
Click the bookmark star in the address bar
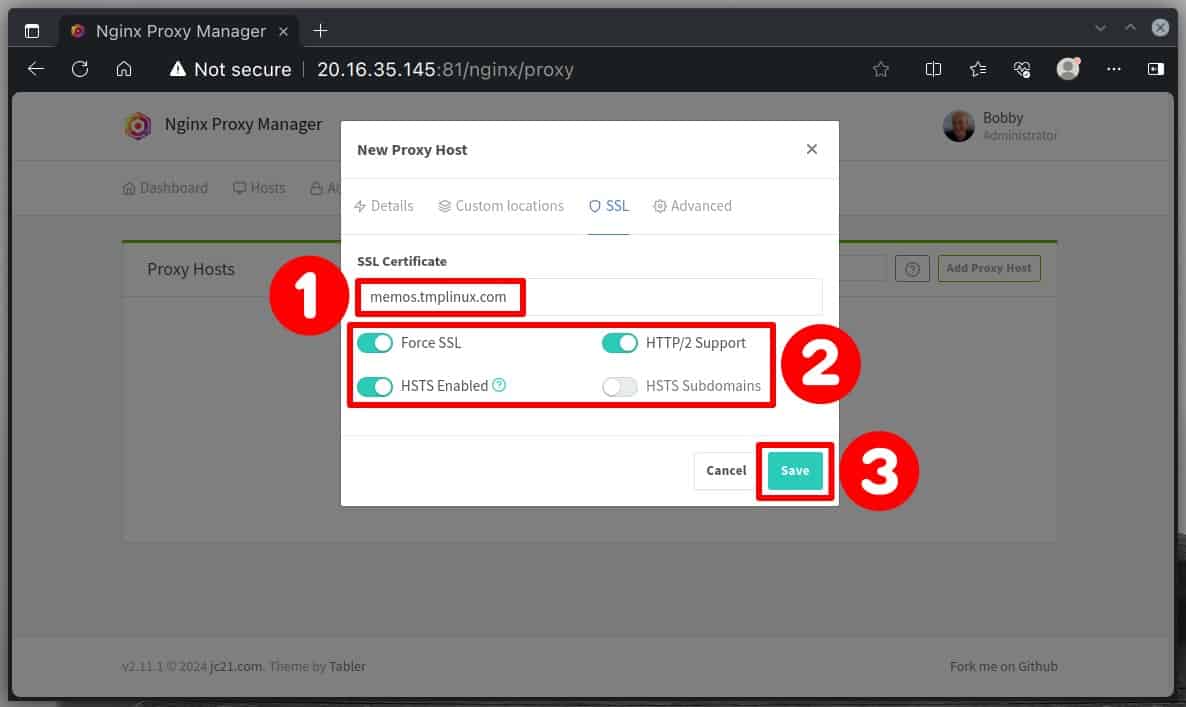click(x=880, y=69)
